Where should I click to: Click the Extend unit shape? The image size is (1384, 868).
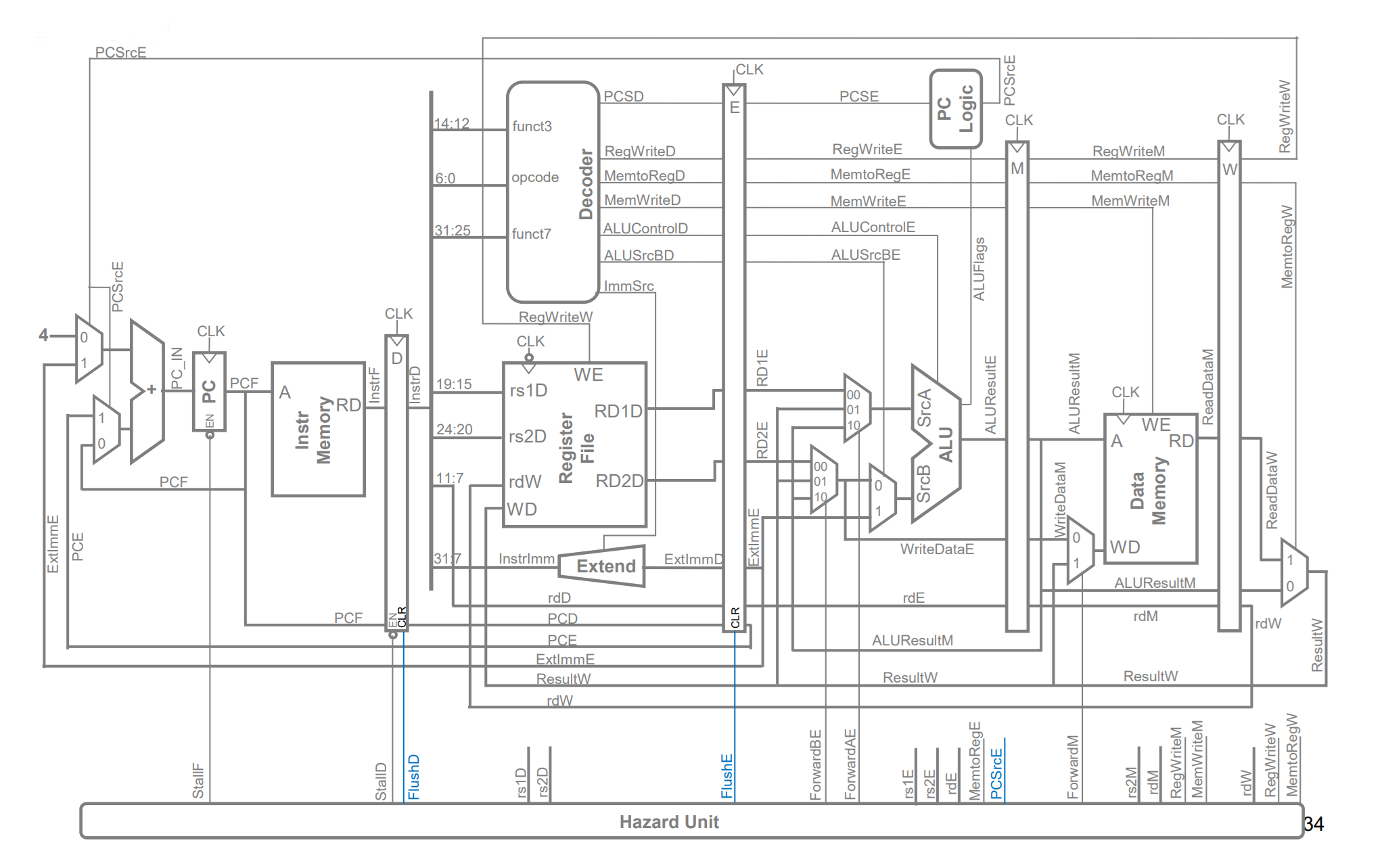[x=601, y=566]
